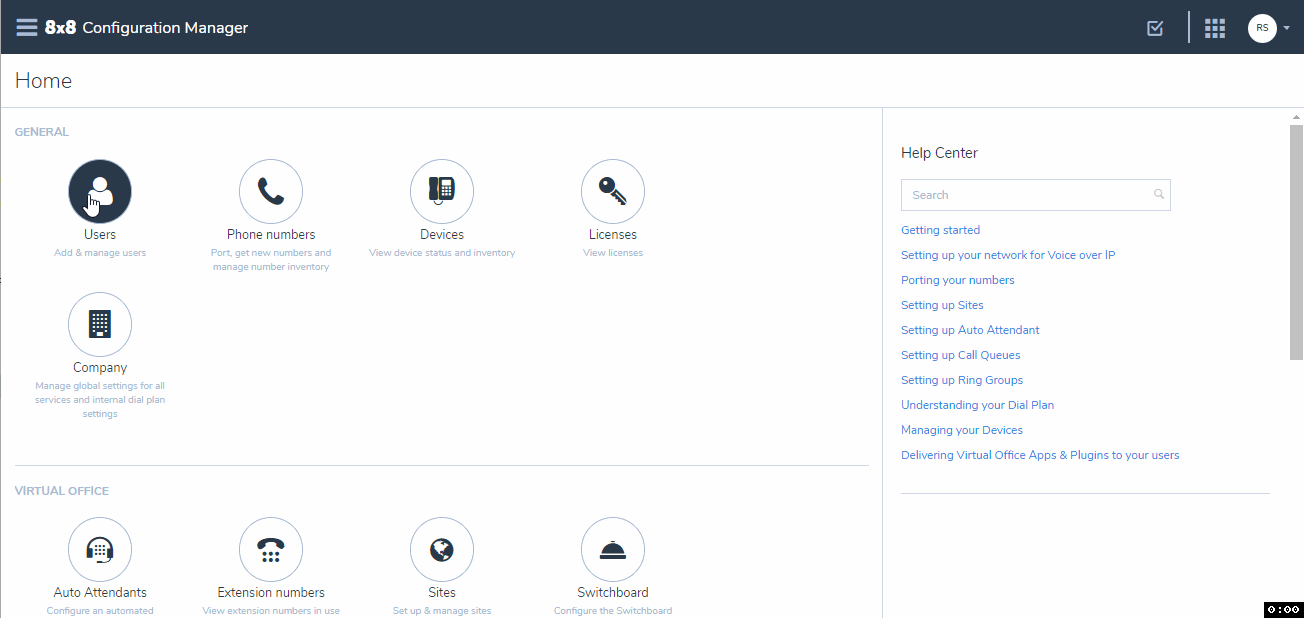Click the scrollbar up arrow
Screen dimensions: 1304x618
1296,116
